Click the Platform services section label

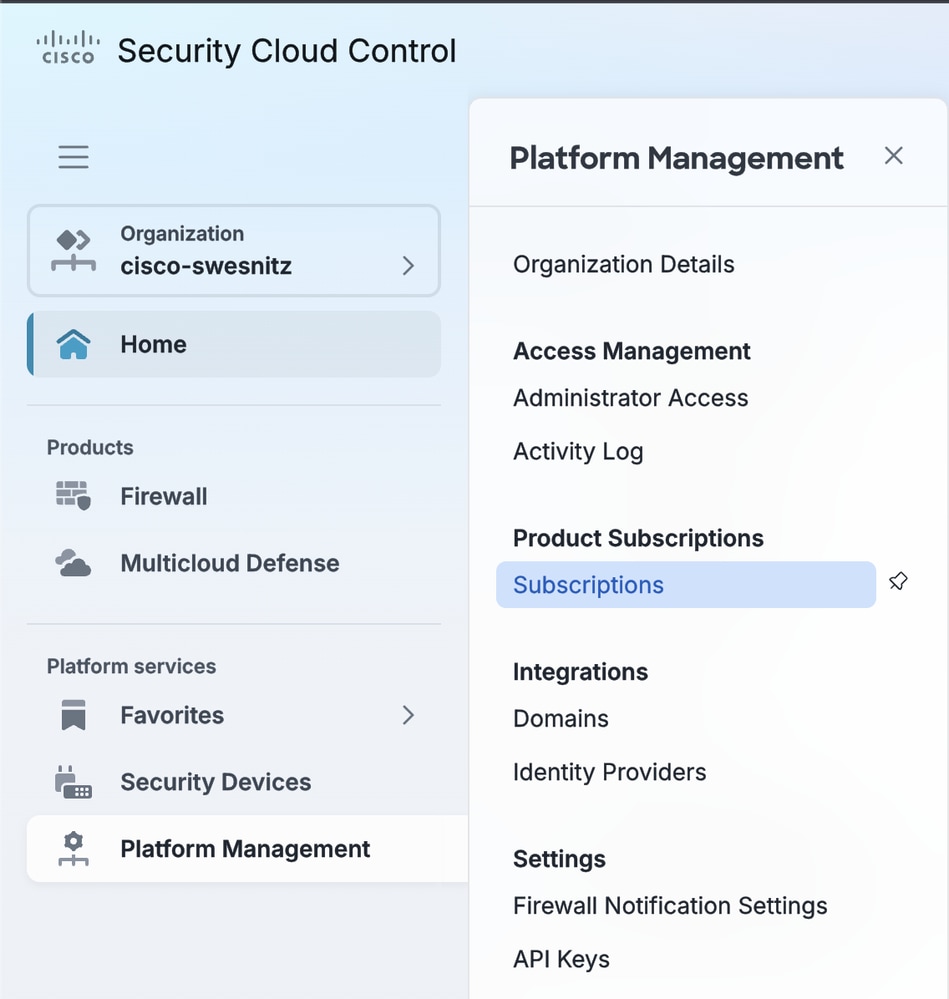[131, 666]
